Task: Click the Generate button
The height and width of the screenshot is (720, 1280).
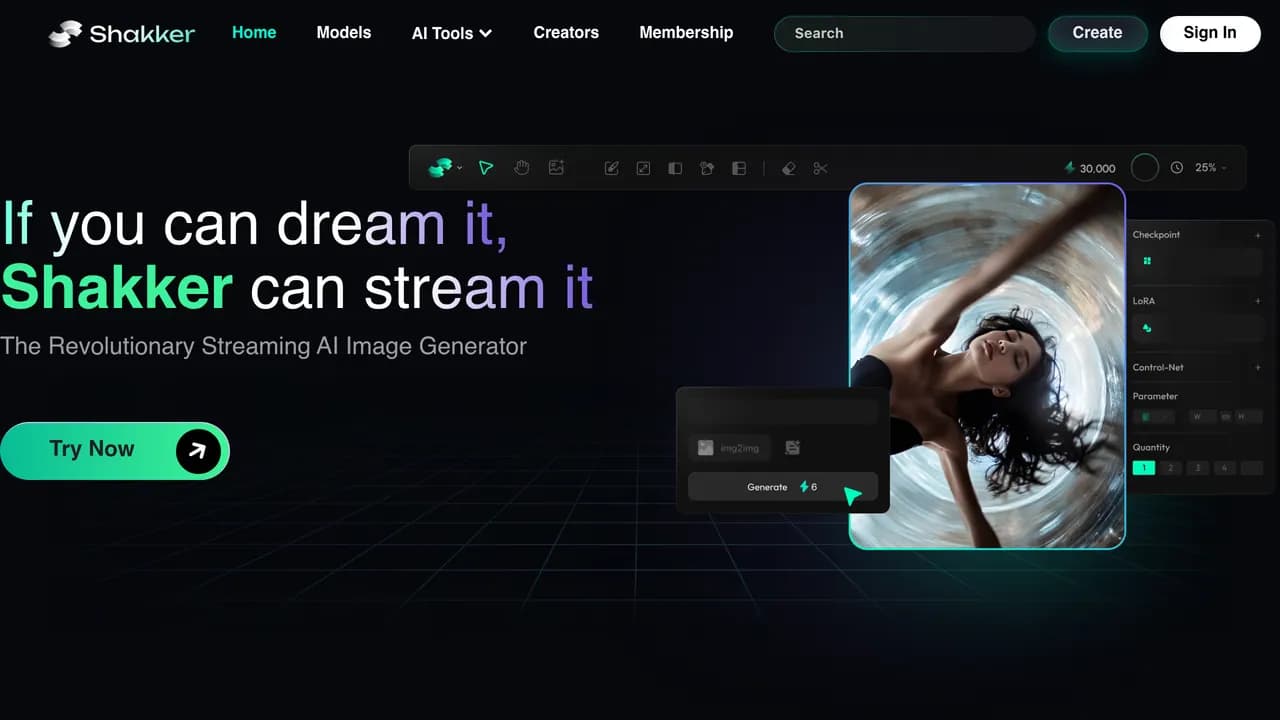Action: pyautogui.click(x=783, y=487)
